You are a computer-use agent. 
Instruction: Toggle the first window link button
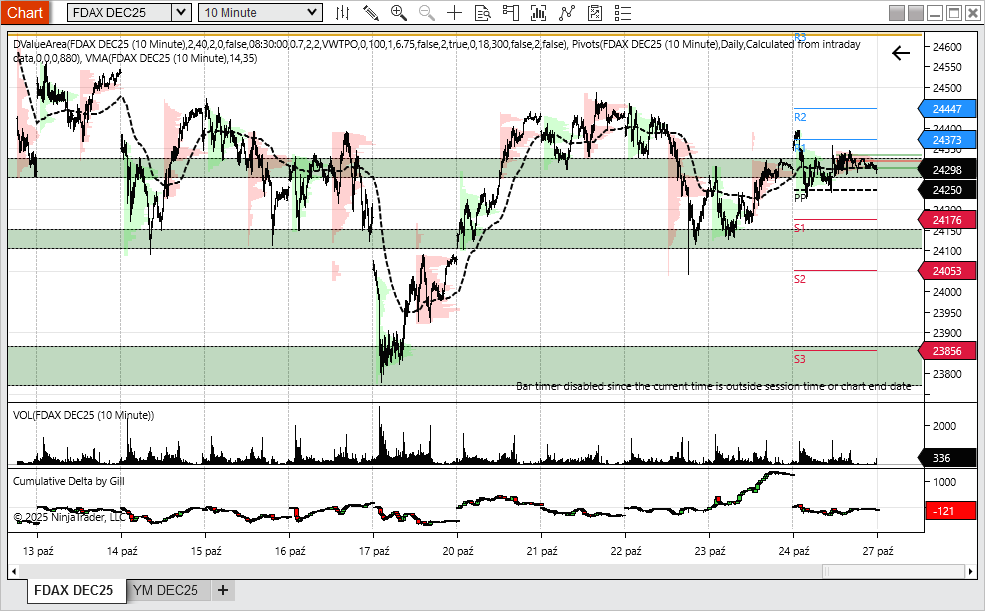(897, 13)
